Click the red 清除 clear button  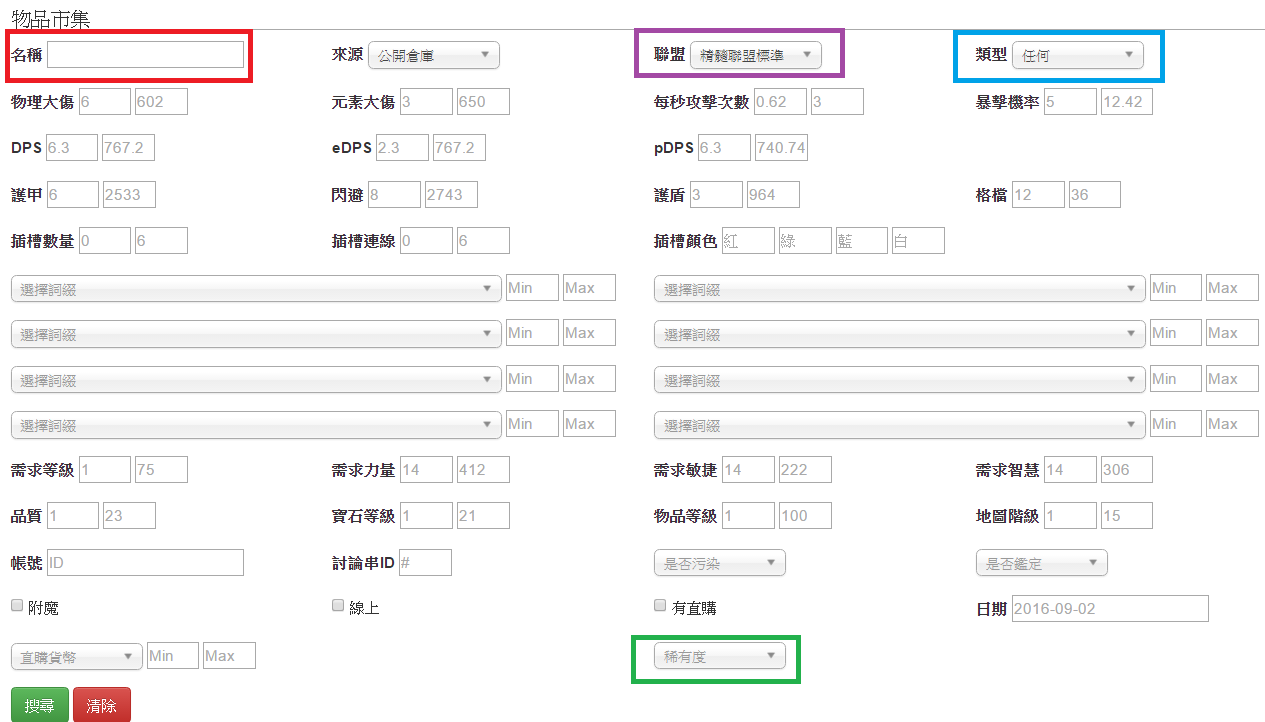tap(101, 704)
